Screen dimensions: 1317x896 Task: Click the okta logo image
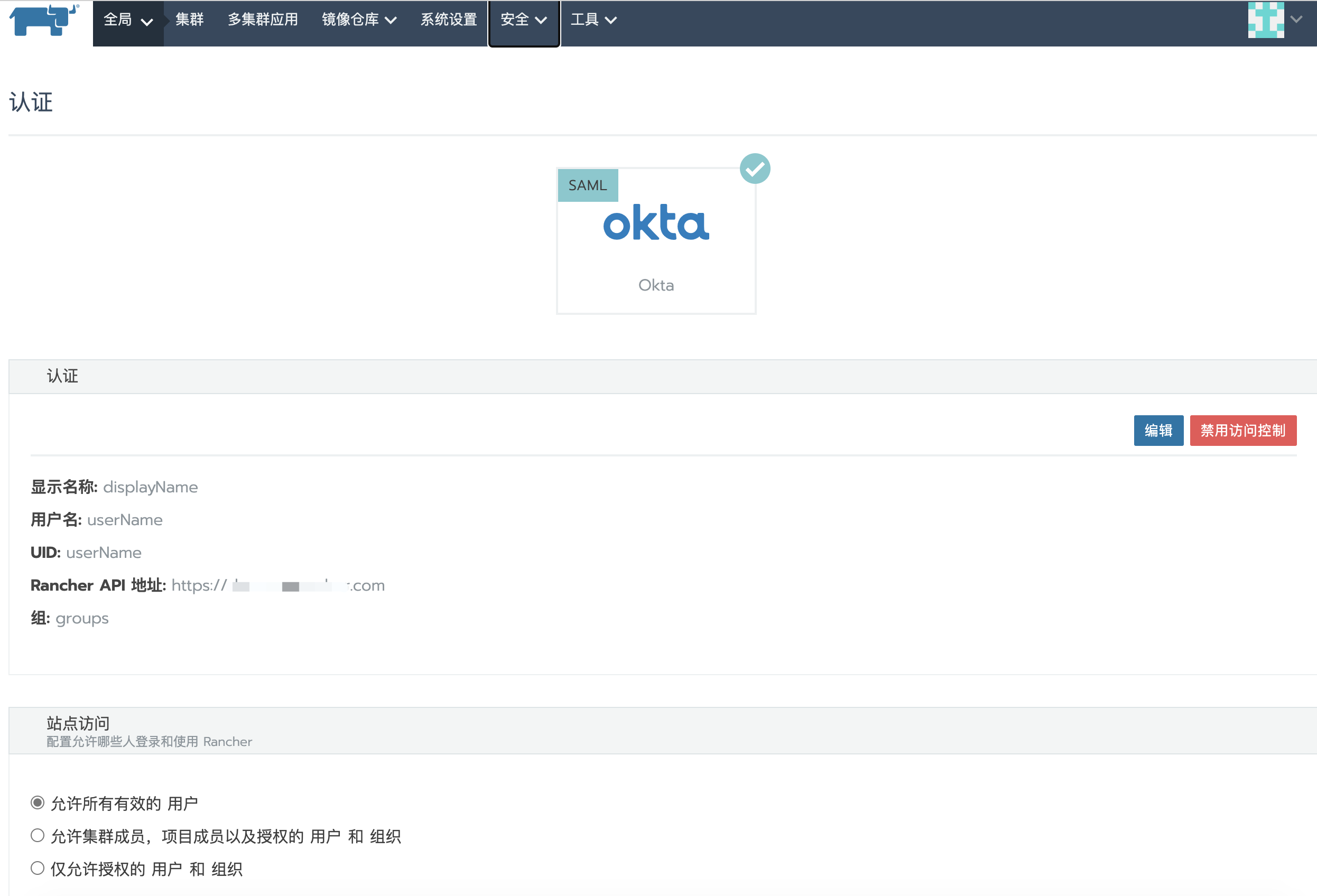click(656, 222)
